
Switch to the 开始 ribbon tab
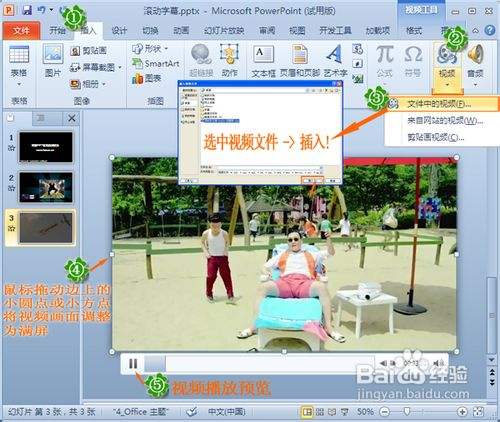57,31
